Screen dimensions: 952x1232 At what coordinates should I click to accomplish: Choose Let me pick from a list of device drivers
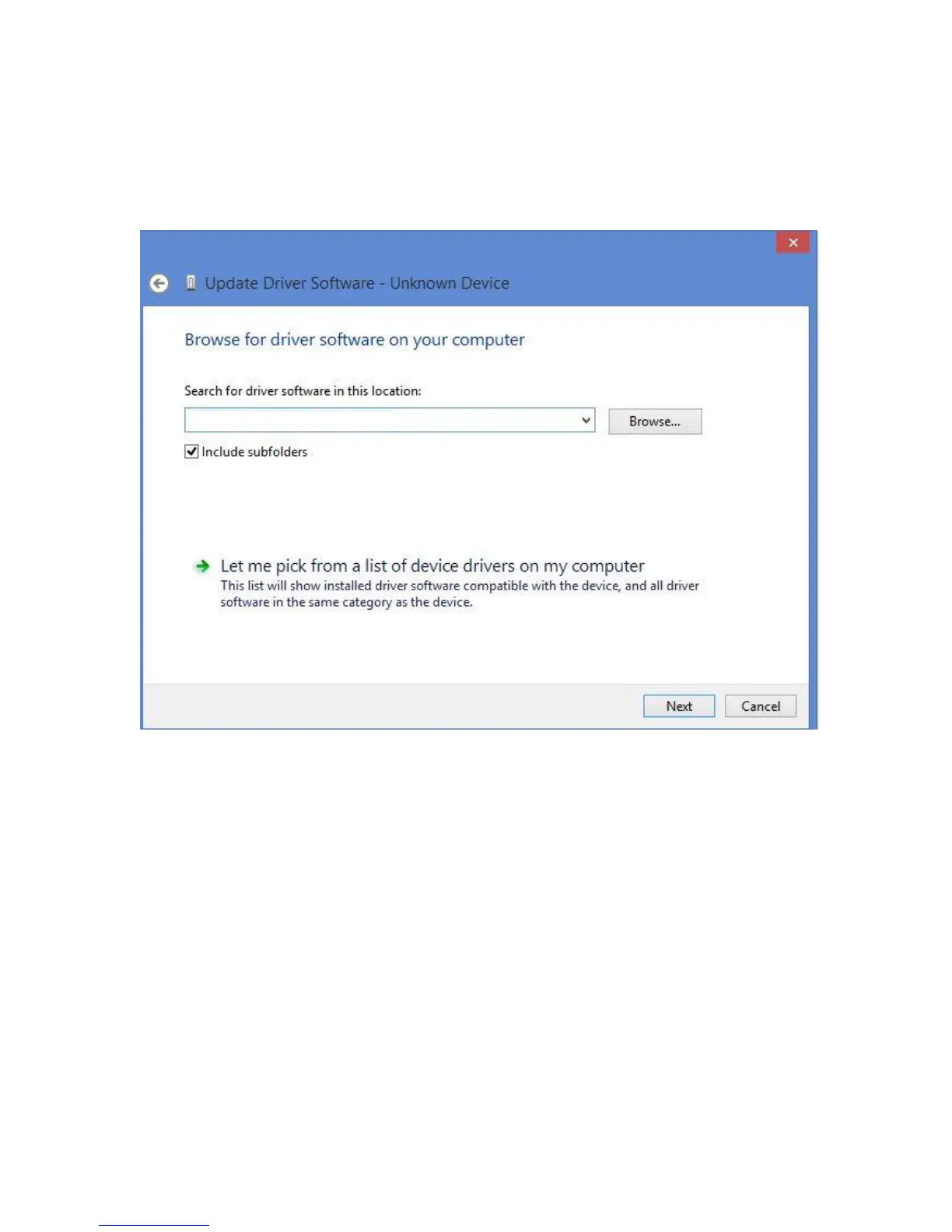point(432,566)
